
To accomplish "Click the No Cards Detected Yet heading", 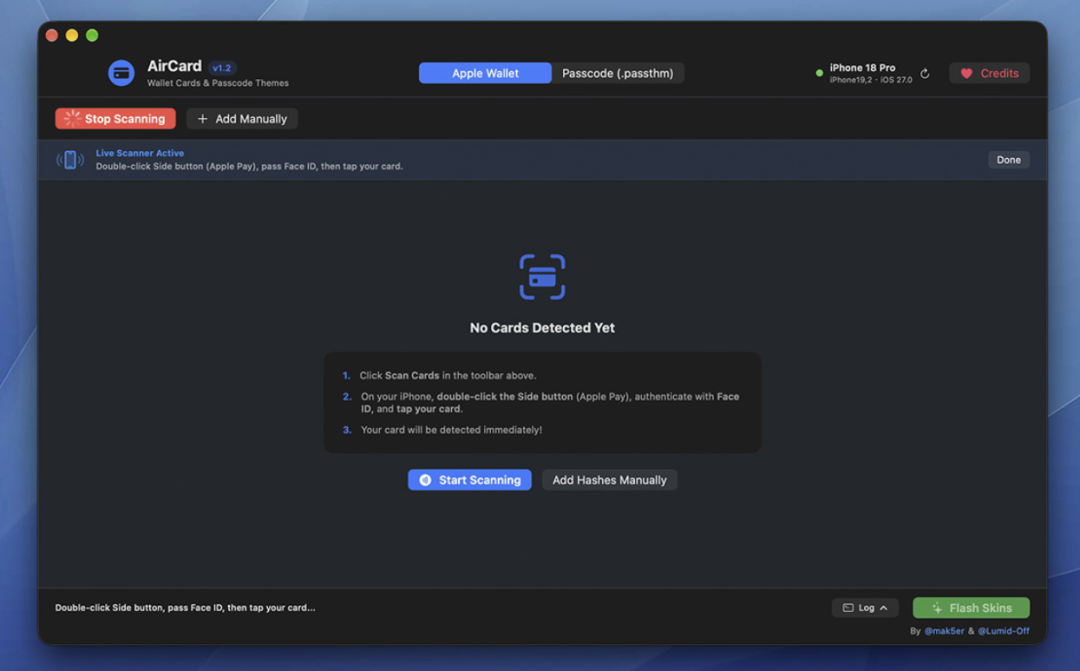I will tap(542, 328).
